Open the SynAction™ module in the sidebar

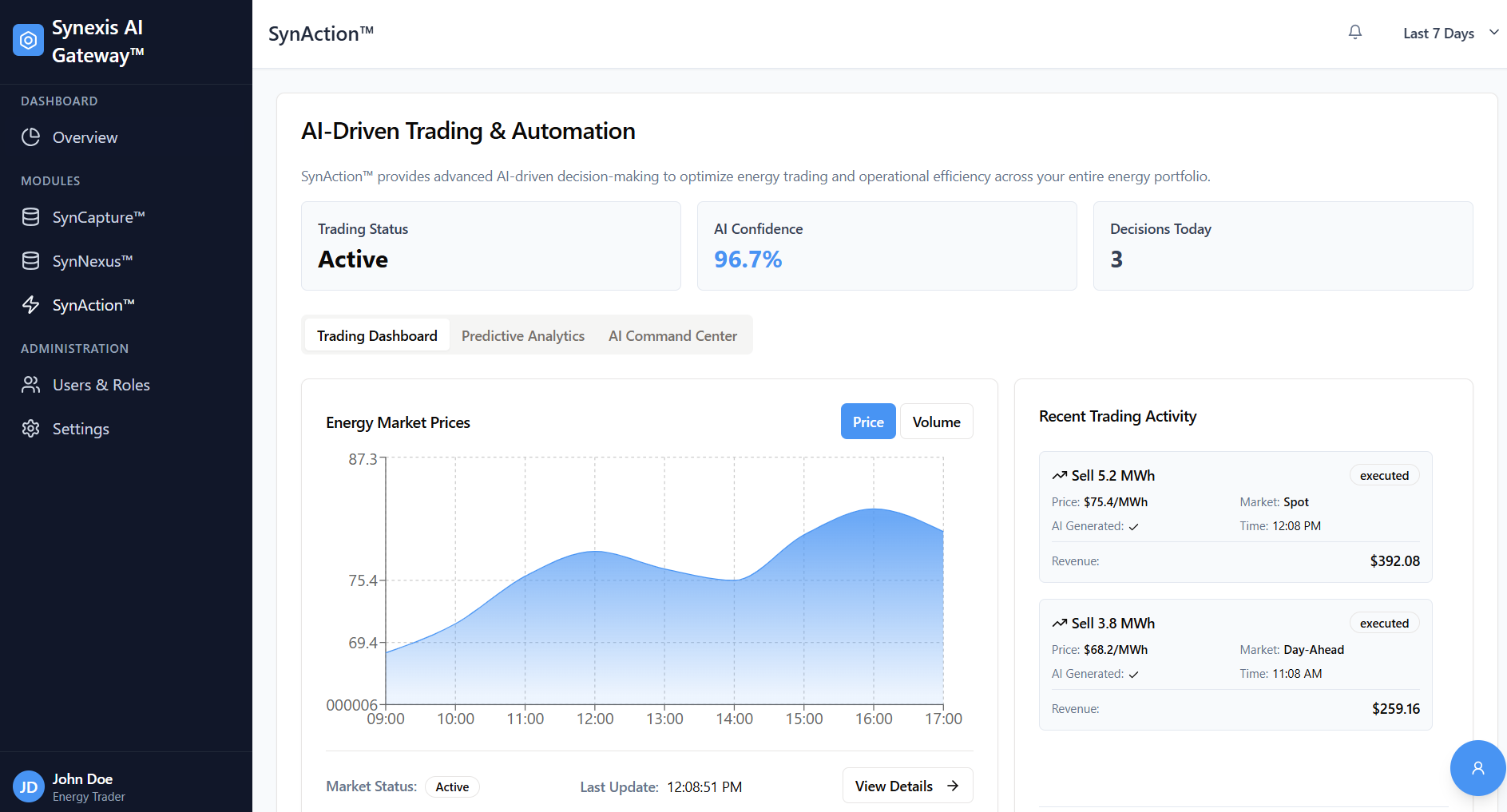pyautogui.click(x=126, y=305)
